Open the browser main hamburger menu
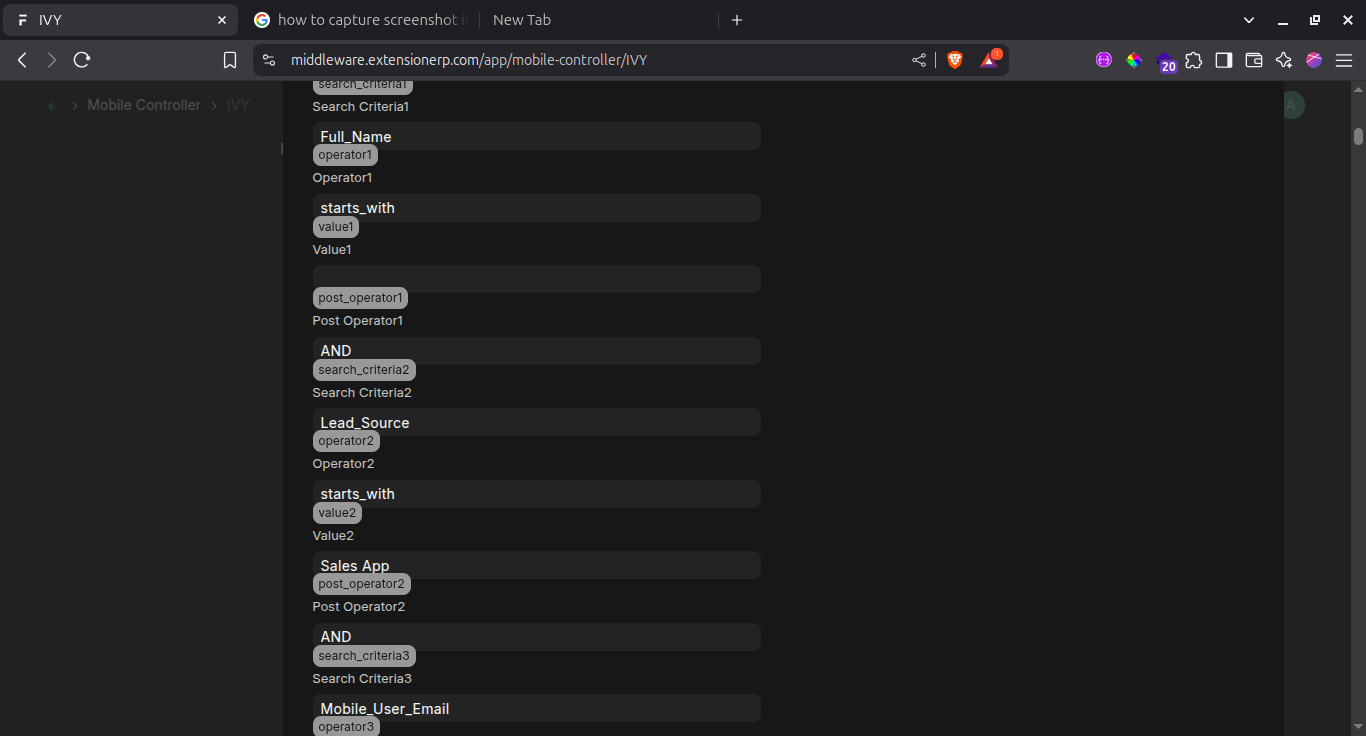 pyautogui.click(x=1343, y=60)
